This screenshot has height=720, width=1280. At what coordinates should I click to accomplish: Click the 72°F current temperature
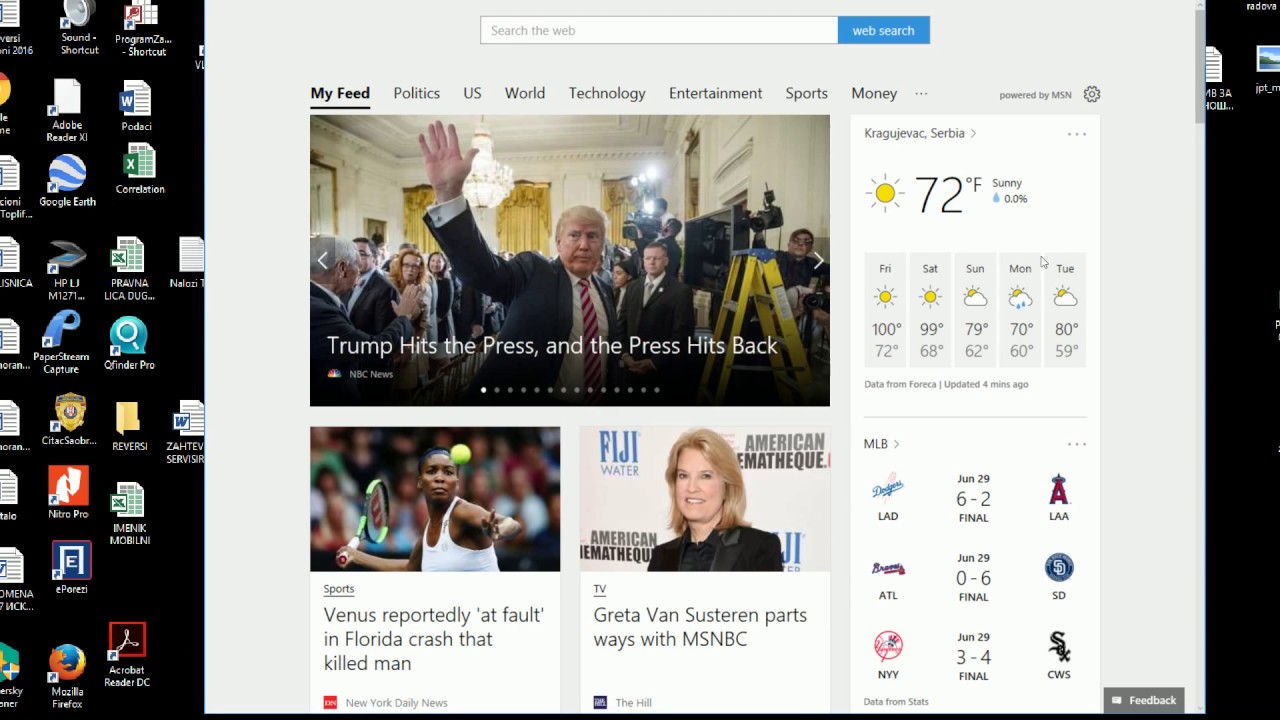[948, 194]
